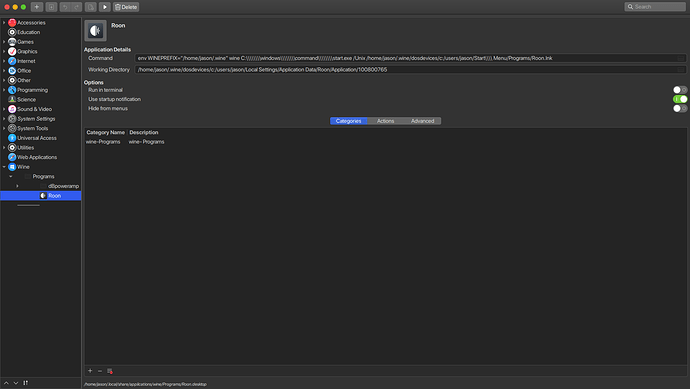Save the launcher with the toolbar save icon
Image resolution: width=690 pixels, height=389 pixels.
tap(51, 7)
